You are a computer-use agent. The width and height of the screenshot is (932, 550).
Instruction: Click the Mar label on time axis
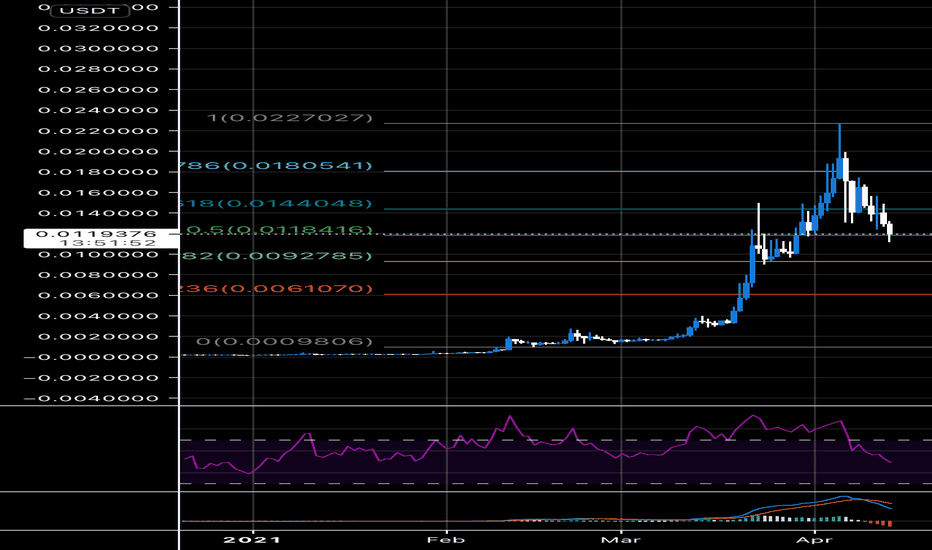tap(621, 540)
